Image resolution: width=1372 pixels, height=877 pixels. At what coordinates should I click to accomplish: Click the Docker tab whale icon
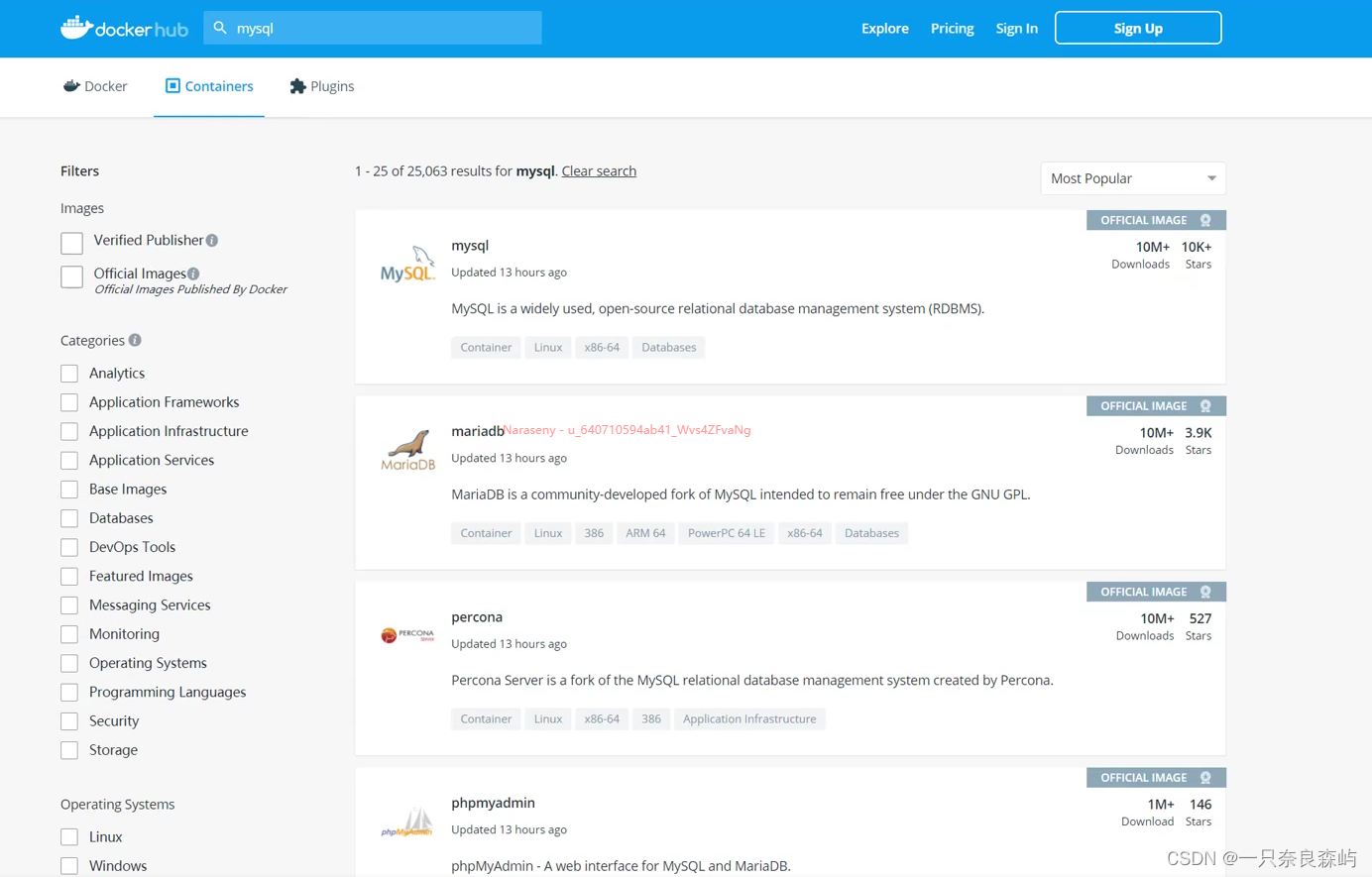pyautogui.click(x=71, y=86)
